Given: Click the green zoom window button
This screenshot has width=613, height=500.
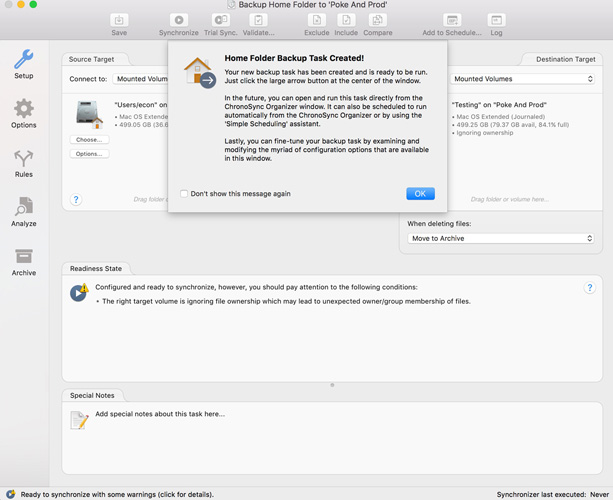Looking at the screenshot, I should coord(33,4).
